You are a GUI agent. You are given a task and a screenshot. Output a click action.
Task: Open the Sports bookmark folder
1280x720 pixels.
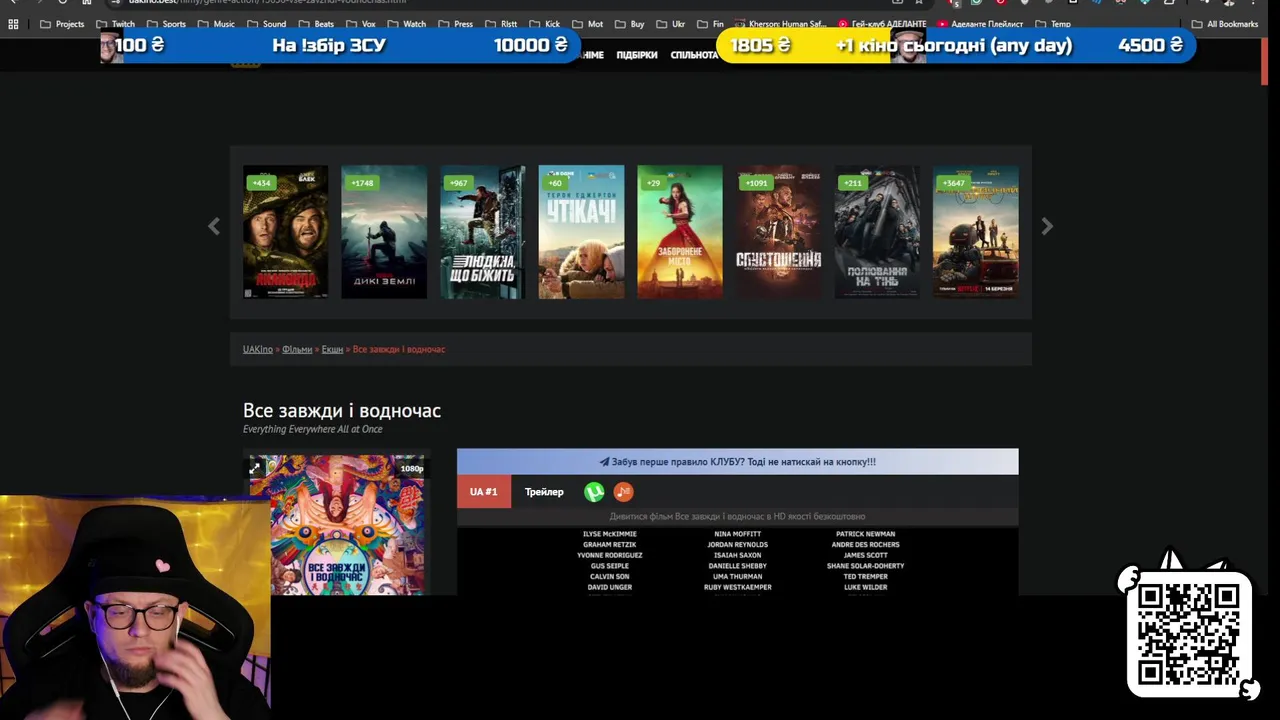(167, 24)
